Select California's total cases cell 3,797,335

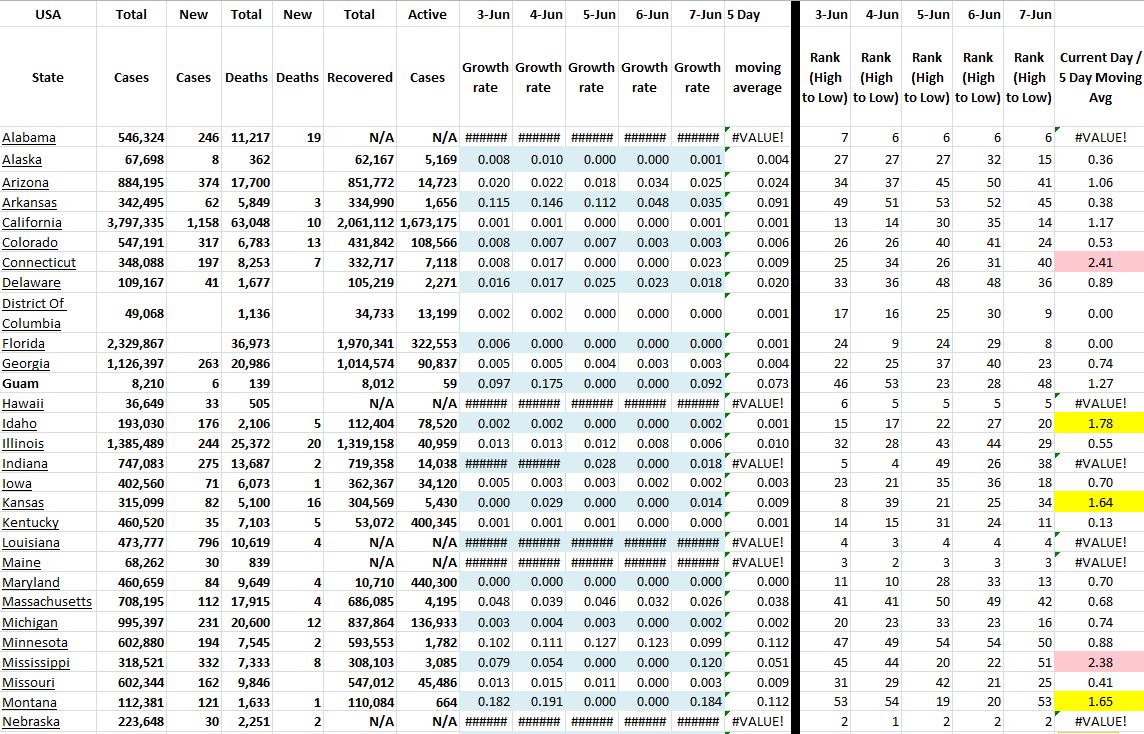pos(131,223)
